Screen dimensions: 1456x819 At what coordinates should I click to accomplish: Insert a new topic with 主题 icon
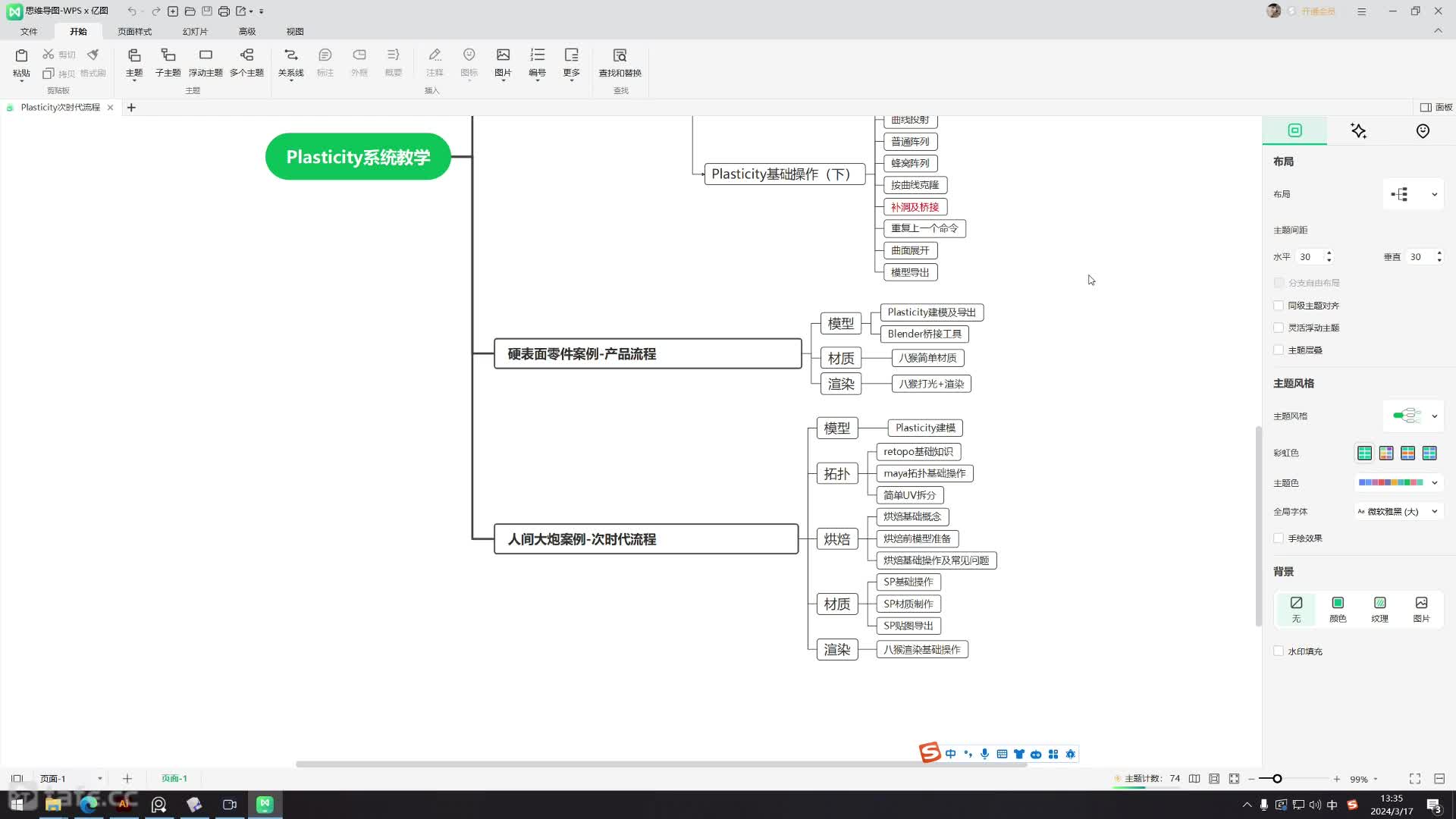click(x=134, y=55)
